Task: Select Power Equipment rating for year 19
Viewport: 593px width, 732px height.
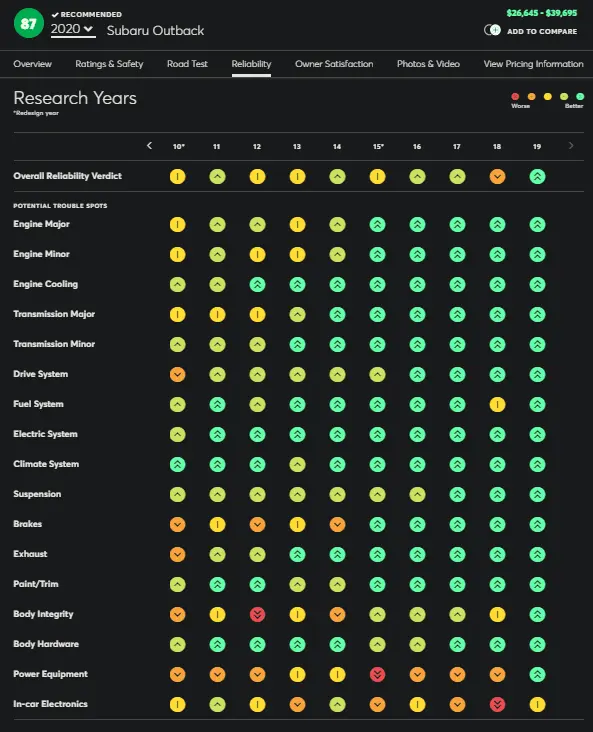Action: tap(537, 675)
